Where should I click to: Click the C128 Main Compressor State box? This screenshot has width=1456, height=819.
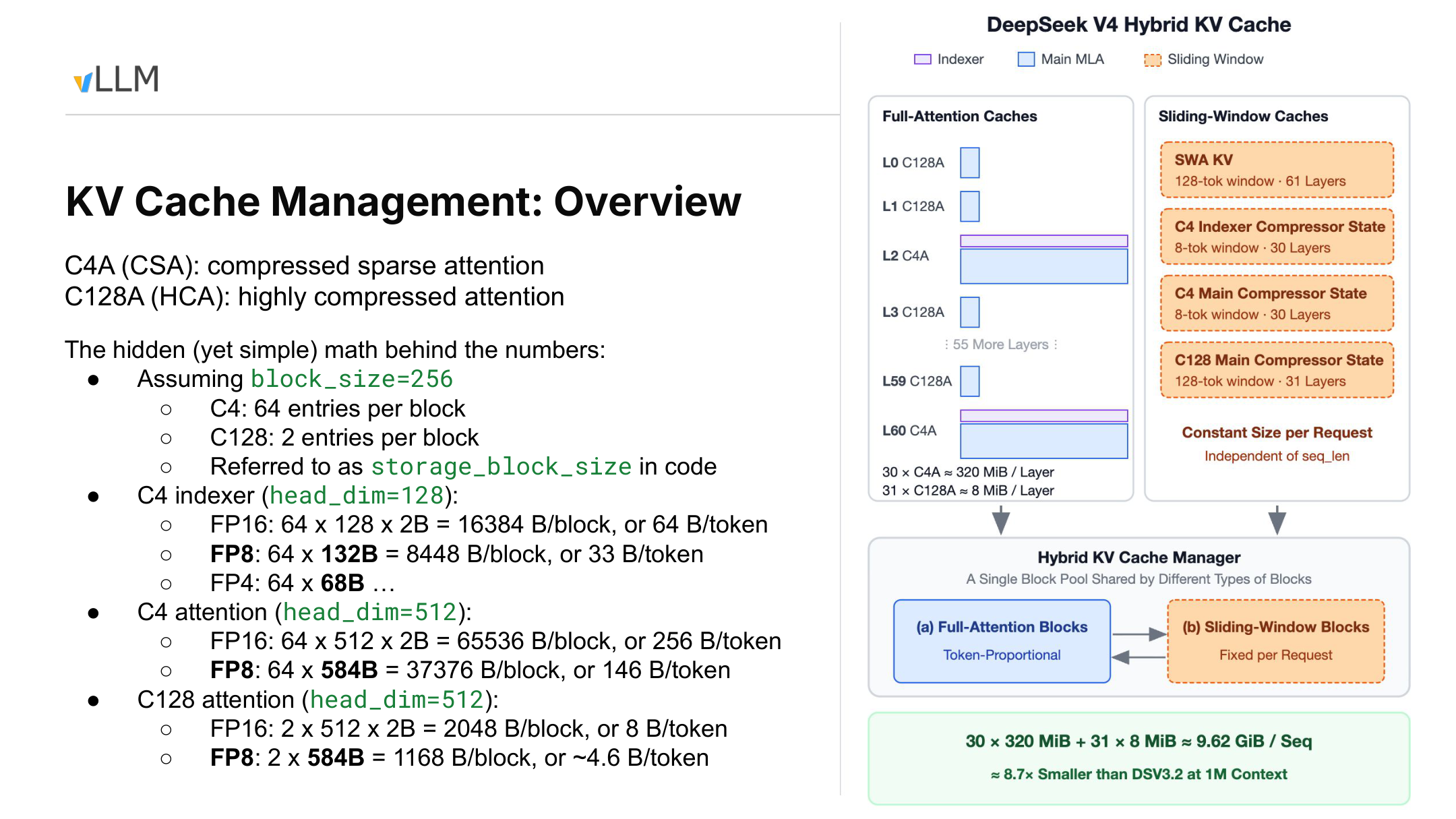[x=1277, y=370]
